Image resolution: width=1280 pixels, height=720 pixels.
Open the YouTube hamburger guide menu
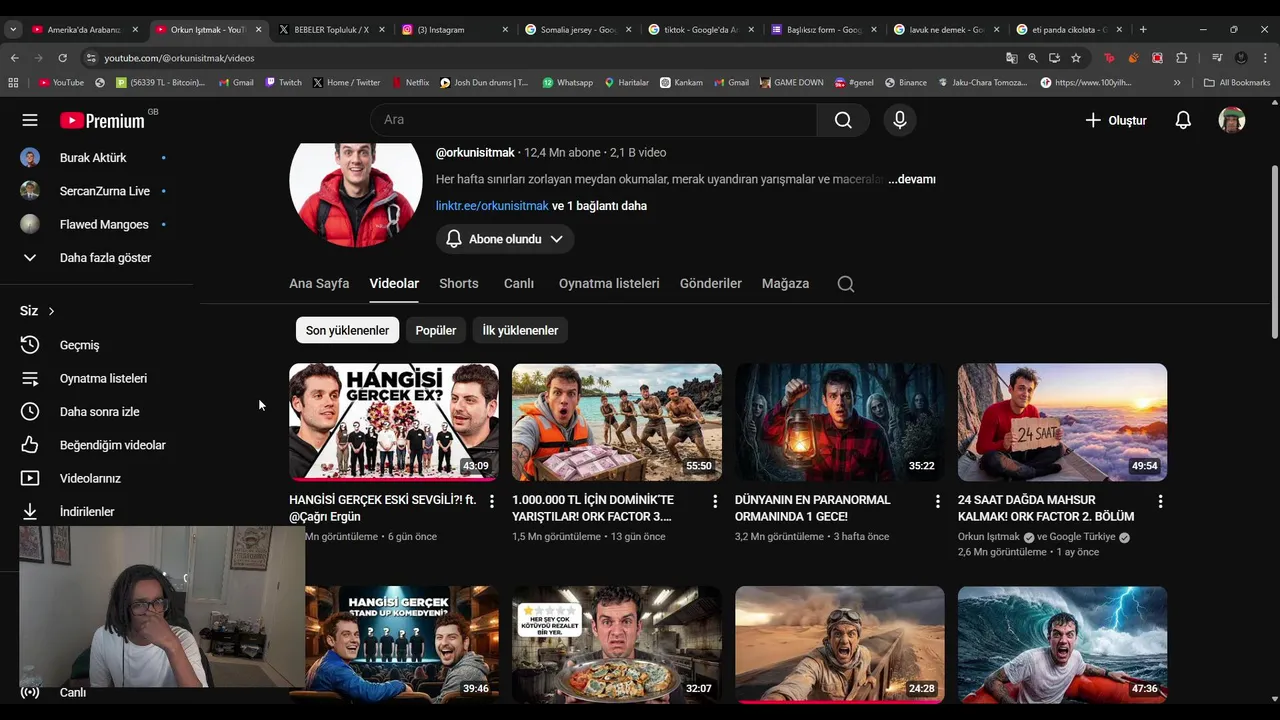point(30,120)
